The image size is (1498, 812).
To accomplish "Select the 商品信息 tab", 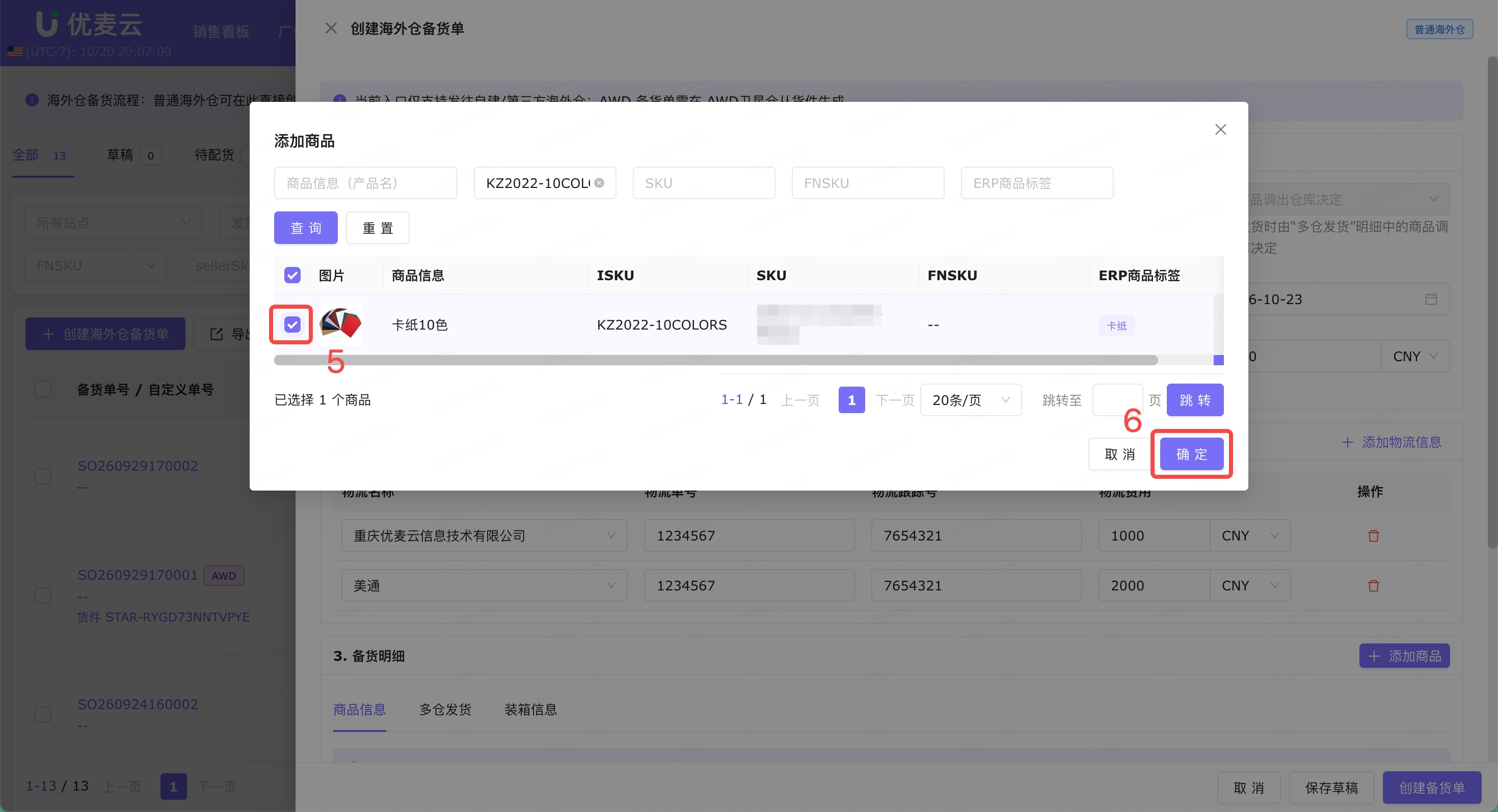I will point(359,709).
